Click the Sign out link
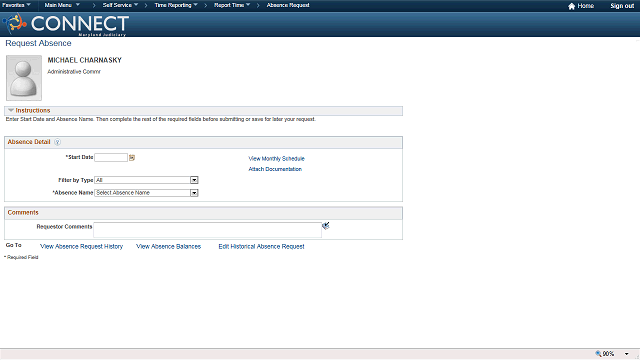This screenshot has height=360, width=640. pos(622,6)
